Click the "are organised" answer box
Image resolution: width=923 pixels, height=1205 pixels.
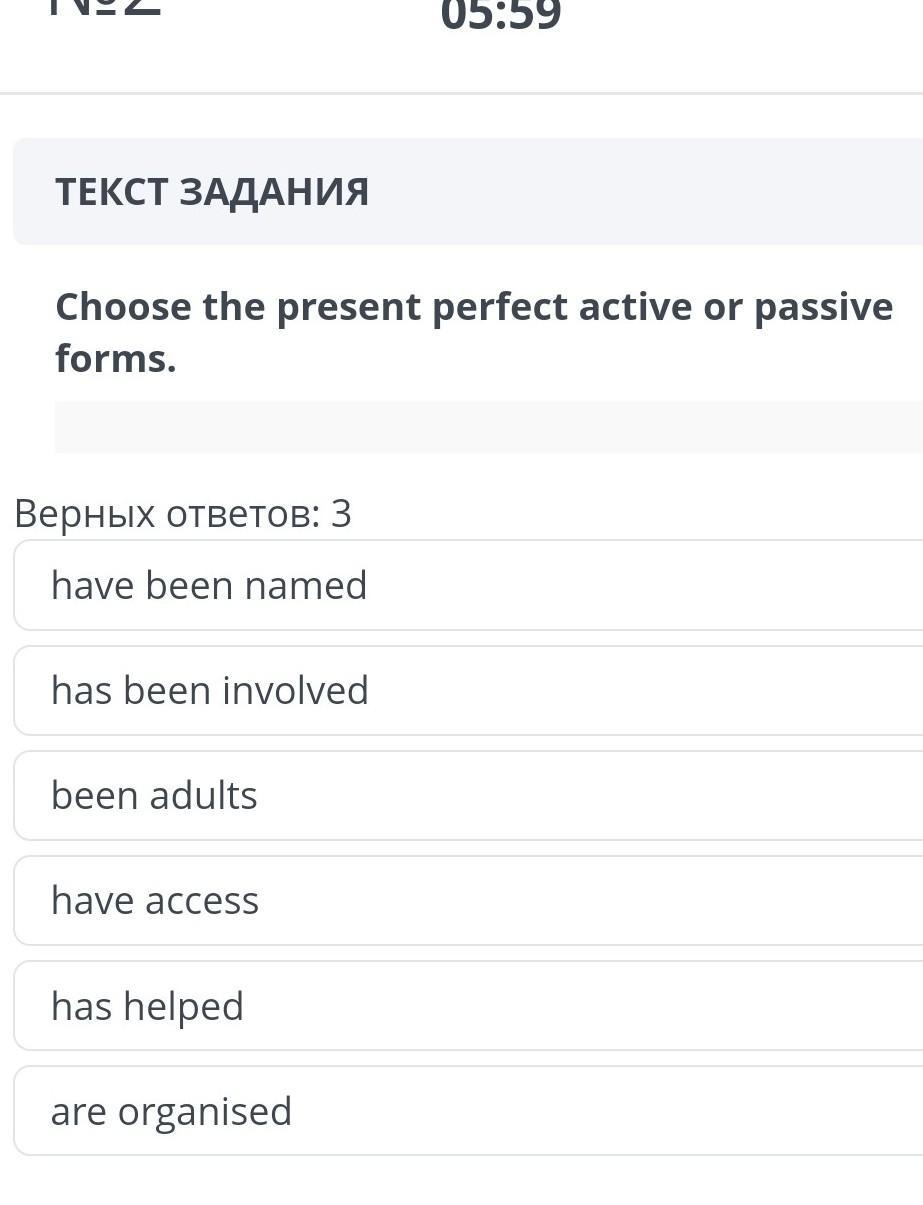(468, 1111)
